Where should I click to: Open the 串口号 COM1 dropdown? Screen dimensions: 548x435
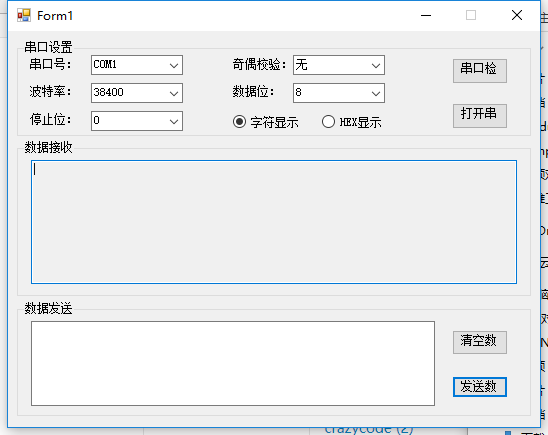coord(137,65)
